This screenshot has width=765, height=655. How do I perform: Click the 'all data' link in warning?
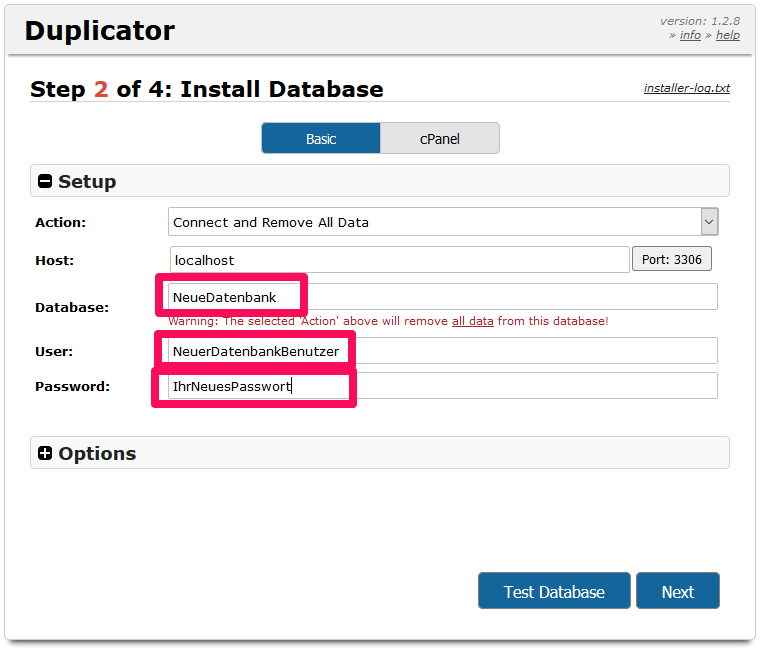point(473,321)
